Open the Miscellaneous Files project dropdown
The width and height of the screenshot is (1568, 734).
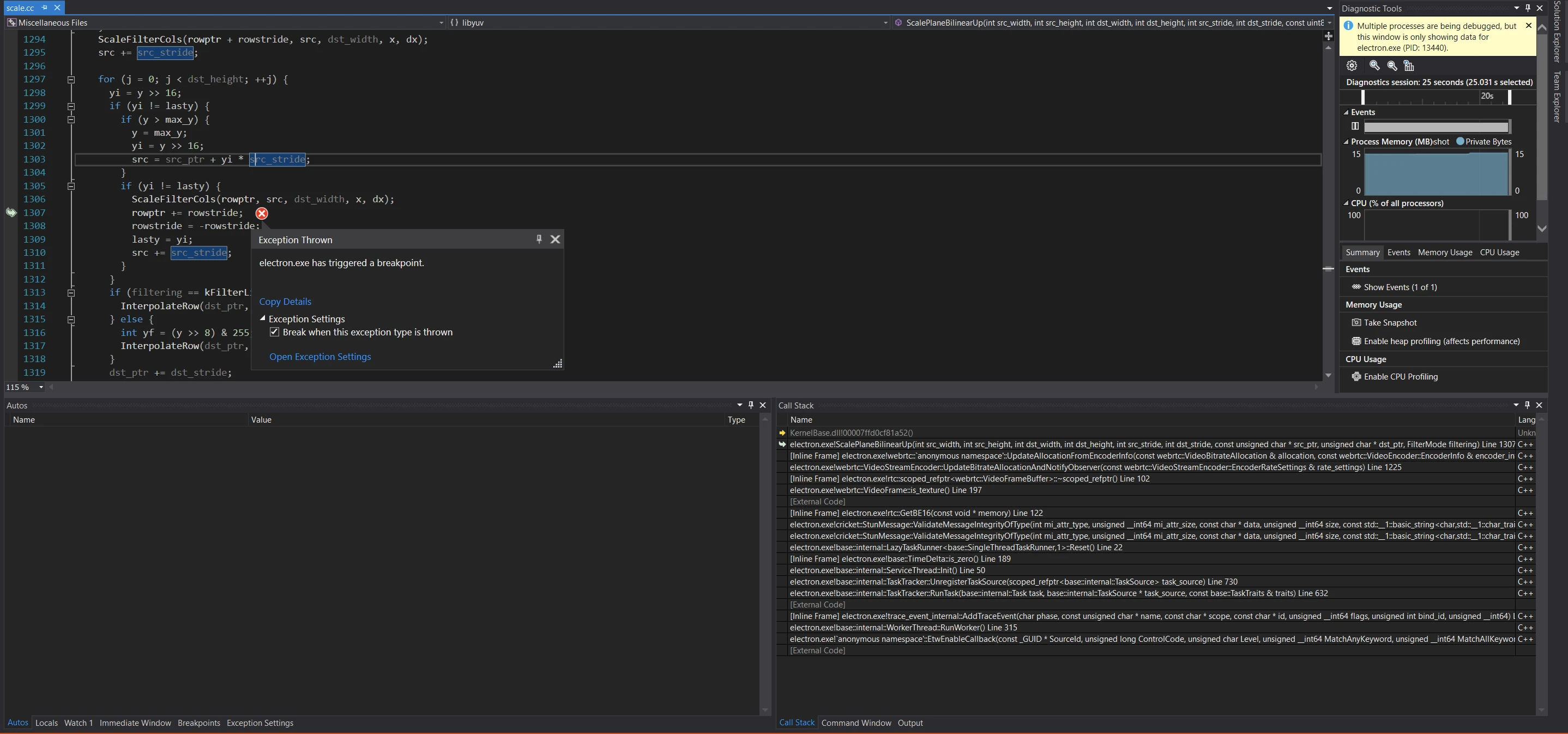(441, 22)
